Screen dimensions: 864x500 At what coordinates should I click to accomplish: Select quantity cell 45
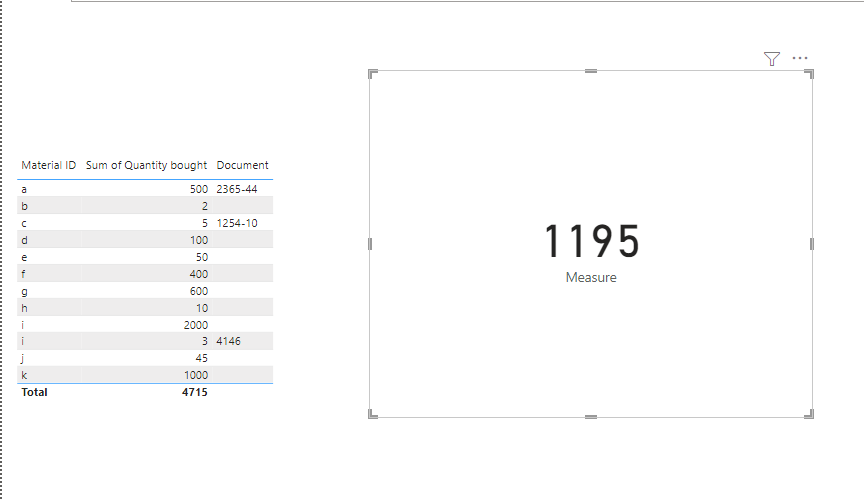pyautogui.click(x=202, y=358)
